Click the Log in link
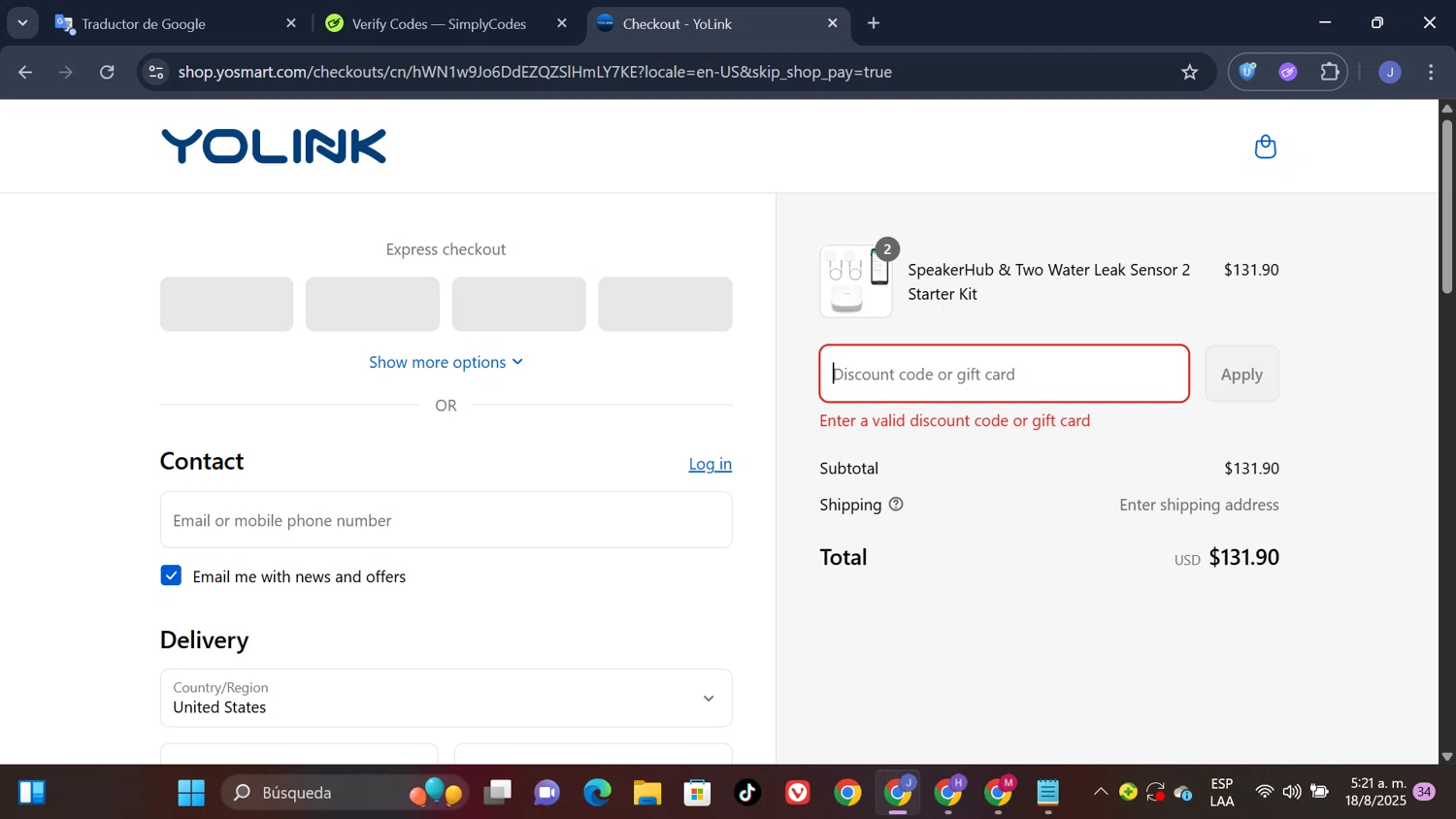The width and height of the screenshot is (1456, 819). click(x=710, y=464)
